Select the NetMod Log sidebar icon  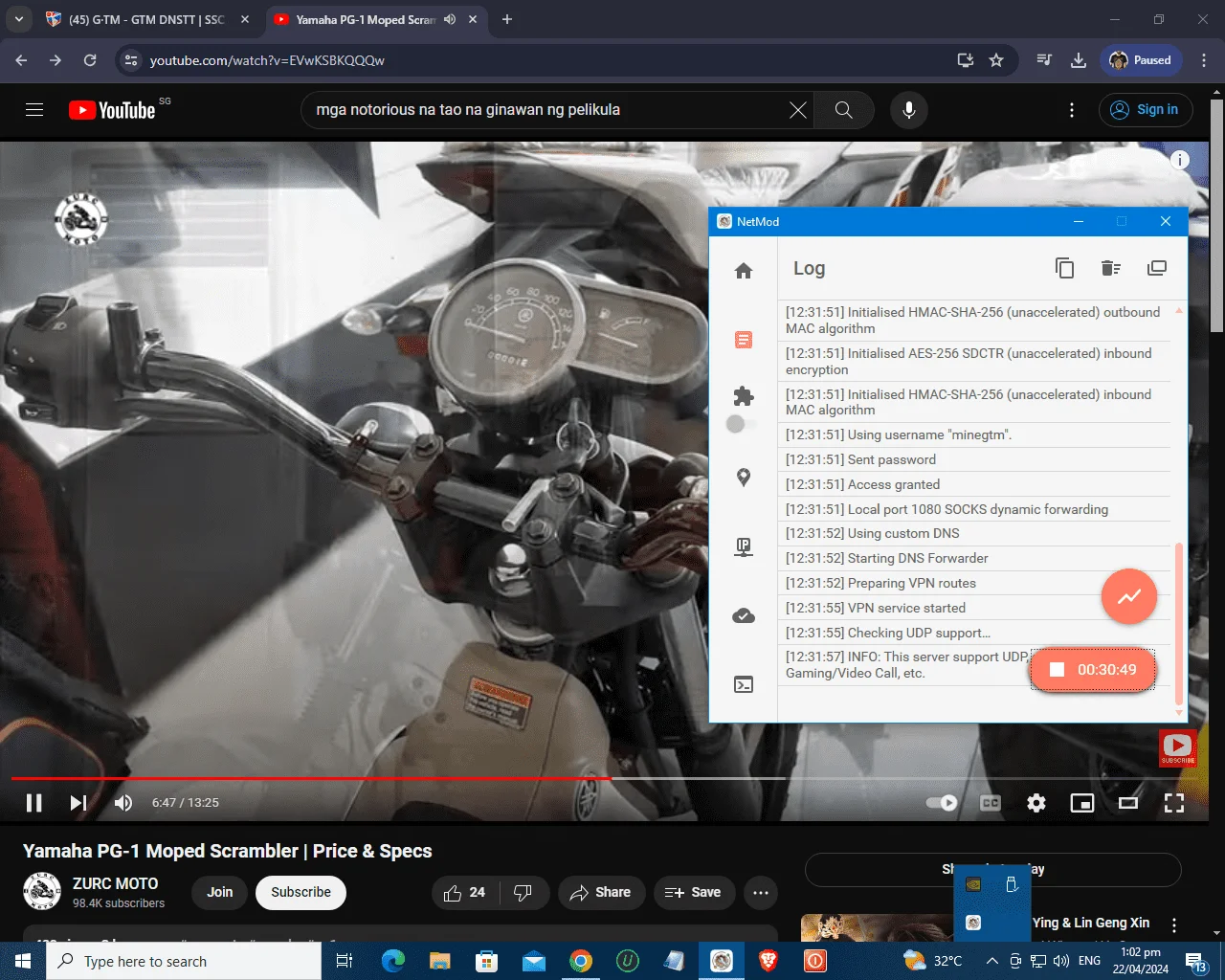[744, 340]
